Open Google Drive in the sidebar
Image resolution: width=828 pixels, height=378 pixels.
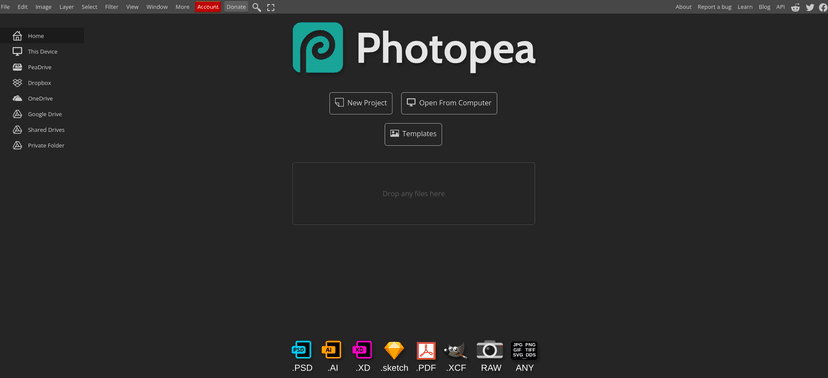[x=42, y=114]
